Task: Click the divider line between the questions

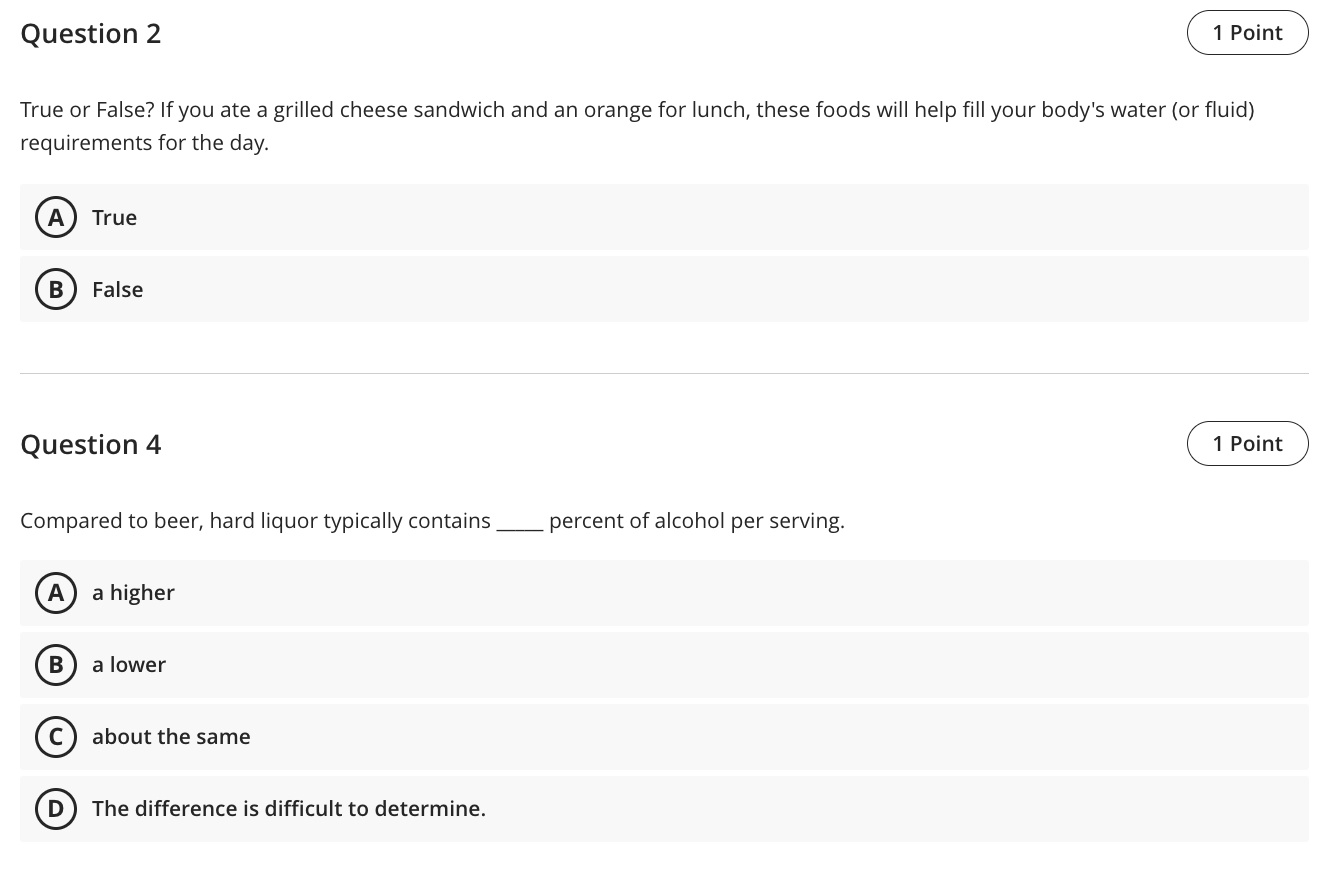Action: click(664, 374)
